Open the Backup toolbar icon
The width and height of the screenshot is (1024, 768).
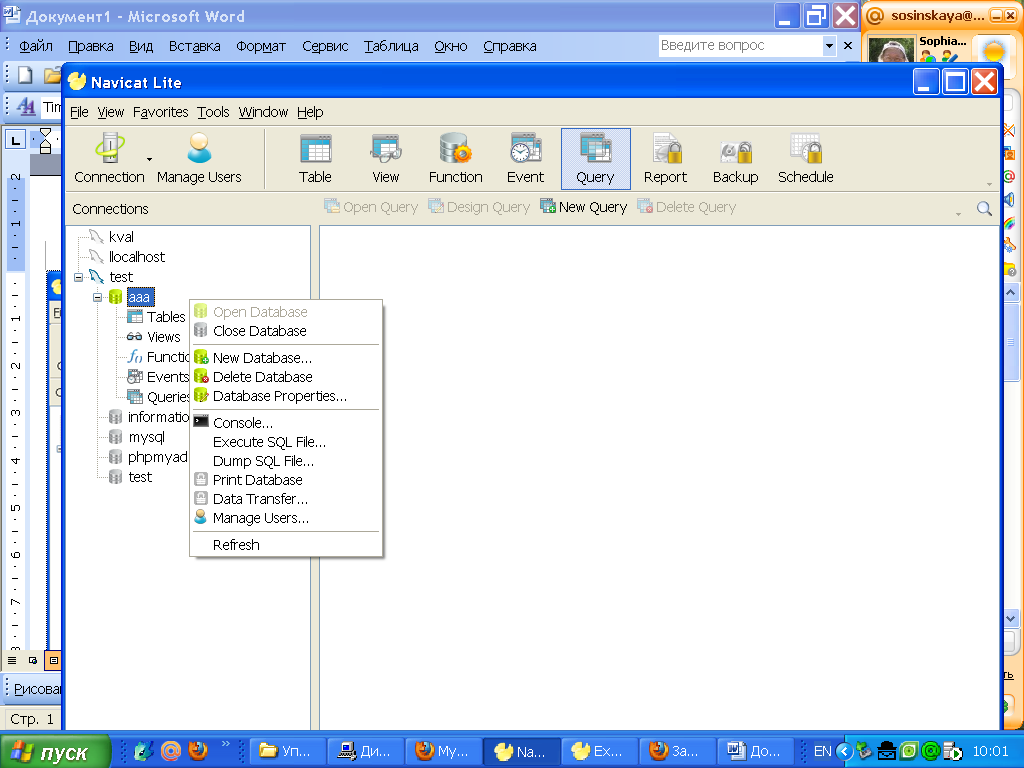(735, 159)
